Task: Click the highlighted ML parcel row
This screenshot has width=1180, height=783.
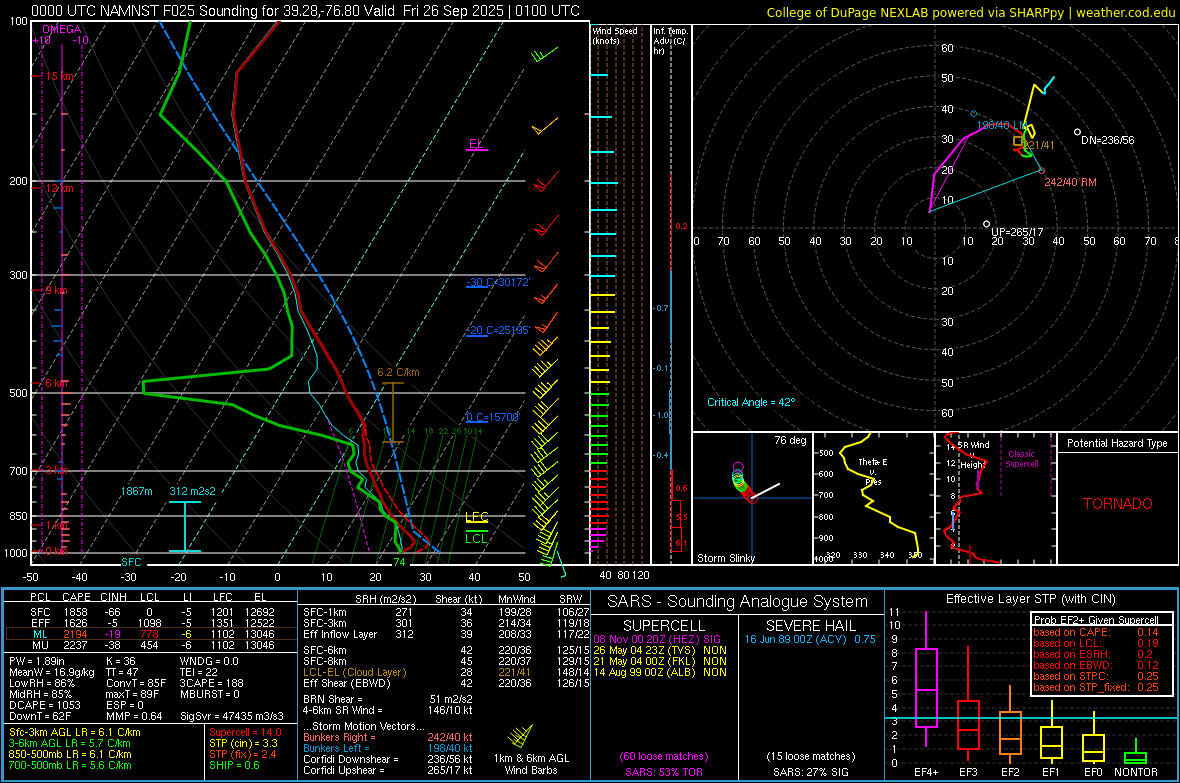Action: (151, 634)
